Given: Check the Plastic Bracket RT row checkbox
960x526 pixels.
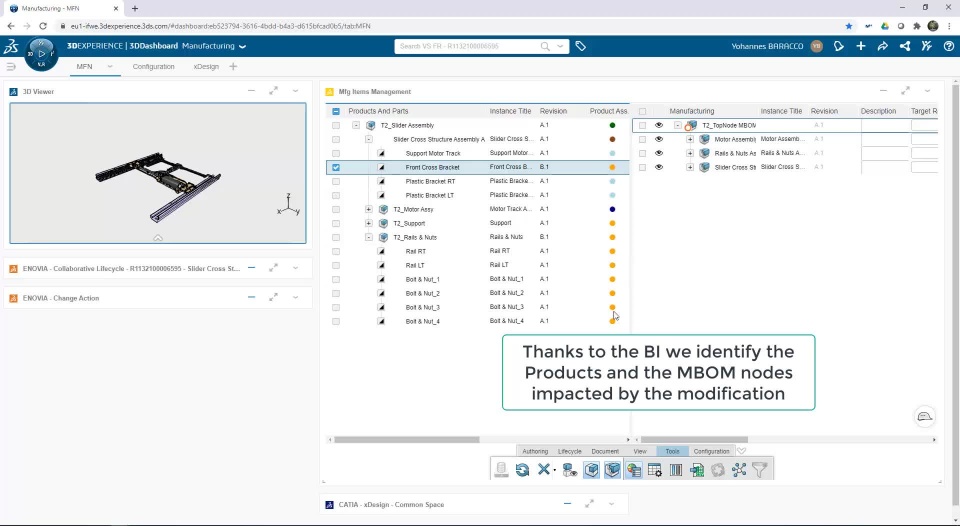Looking at the screenshot, I should [336, 181].
